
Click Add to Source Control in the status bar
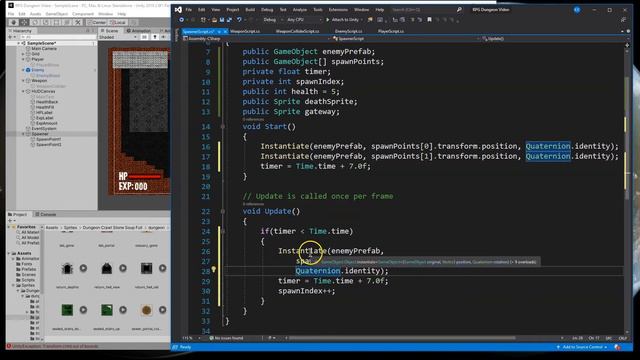coord(582,347)
